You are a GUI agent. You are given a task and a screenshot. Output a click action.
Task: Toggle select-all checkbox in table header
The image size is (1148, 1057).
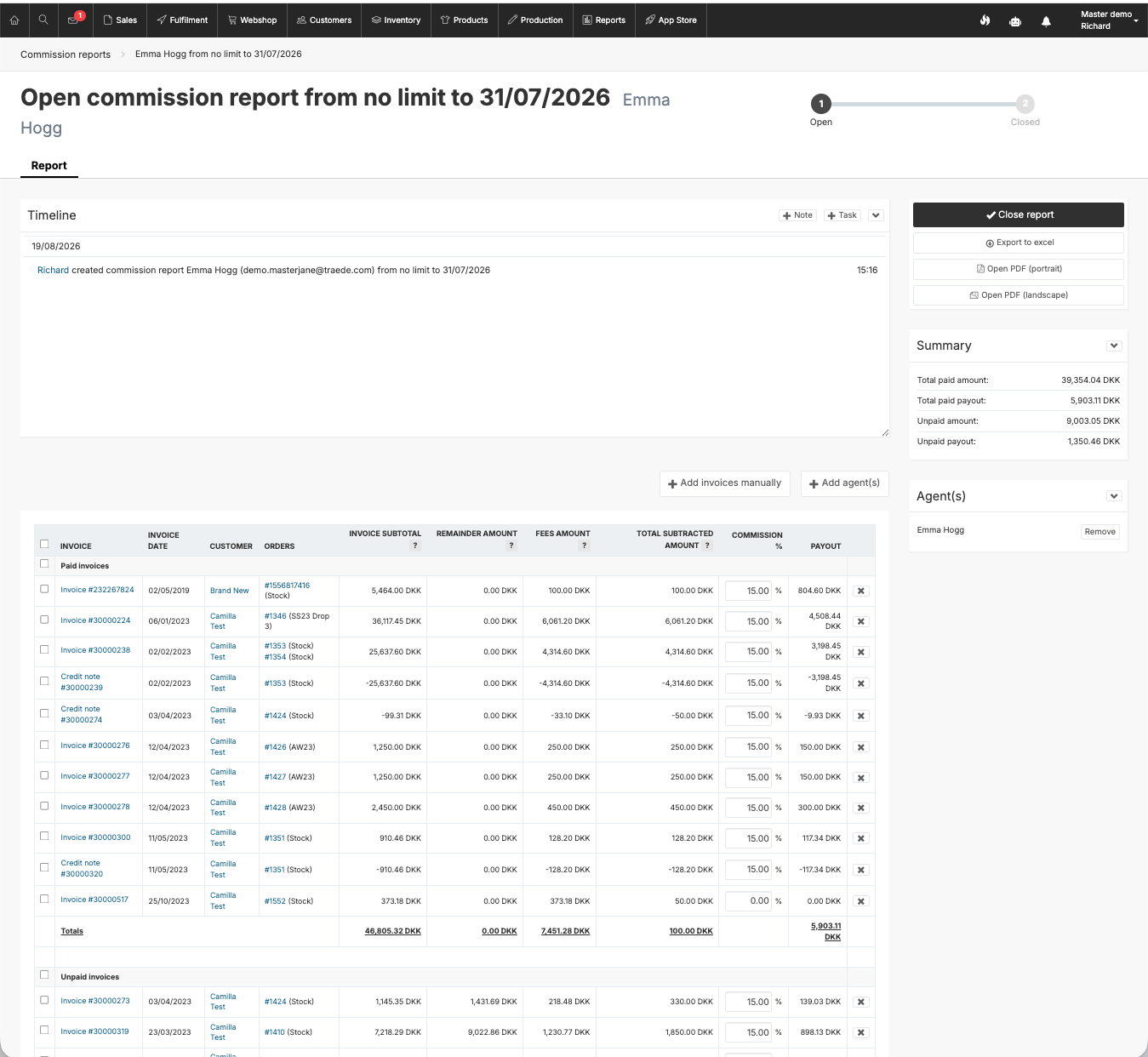44,544
